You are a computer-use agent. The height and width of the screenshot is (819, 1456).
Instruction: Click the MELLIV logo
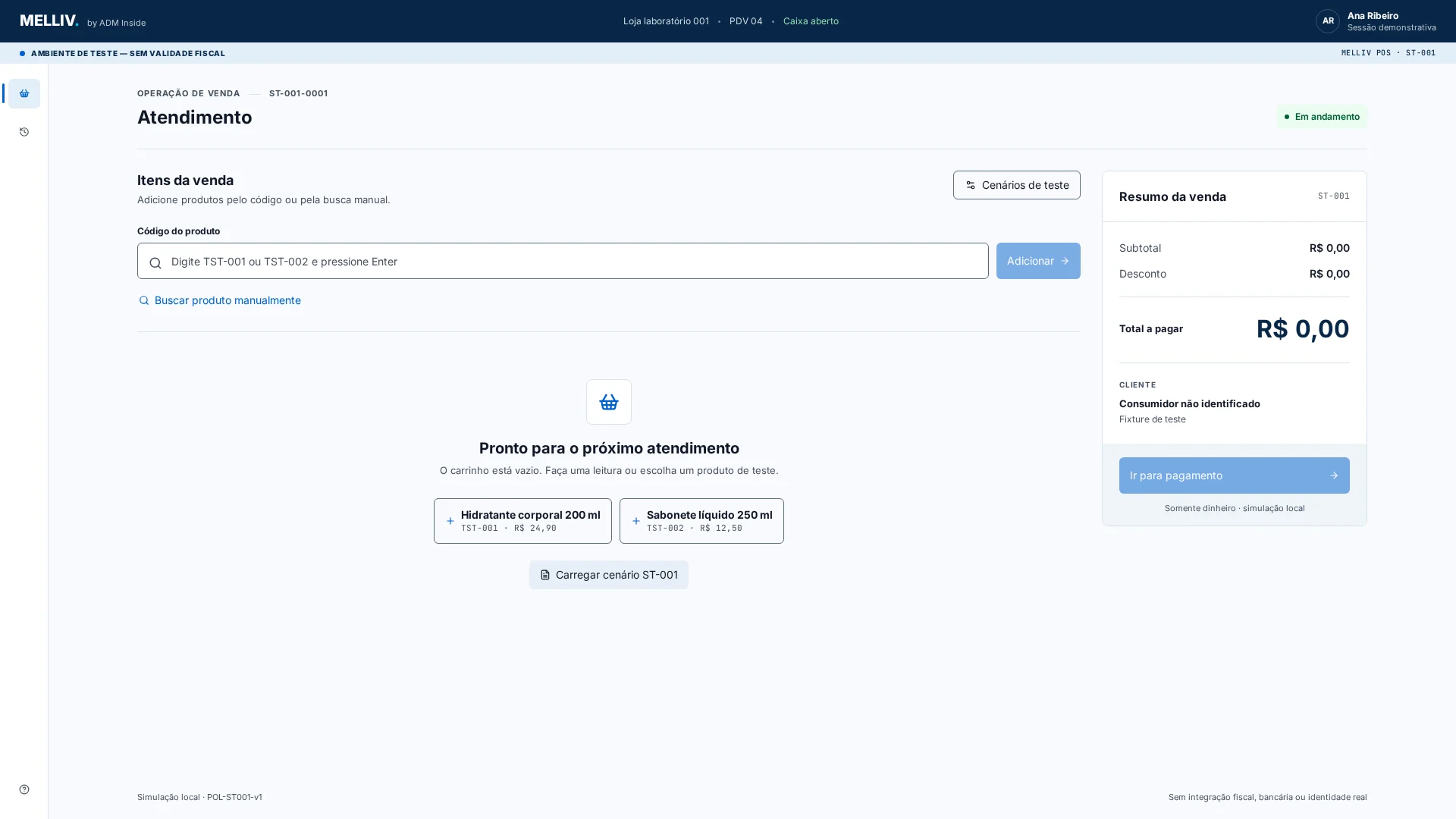(x=49, y=20)
